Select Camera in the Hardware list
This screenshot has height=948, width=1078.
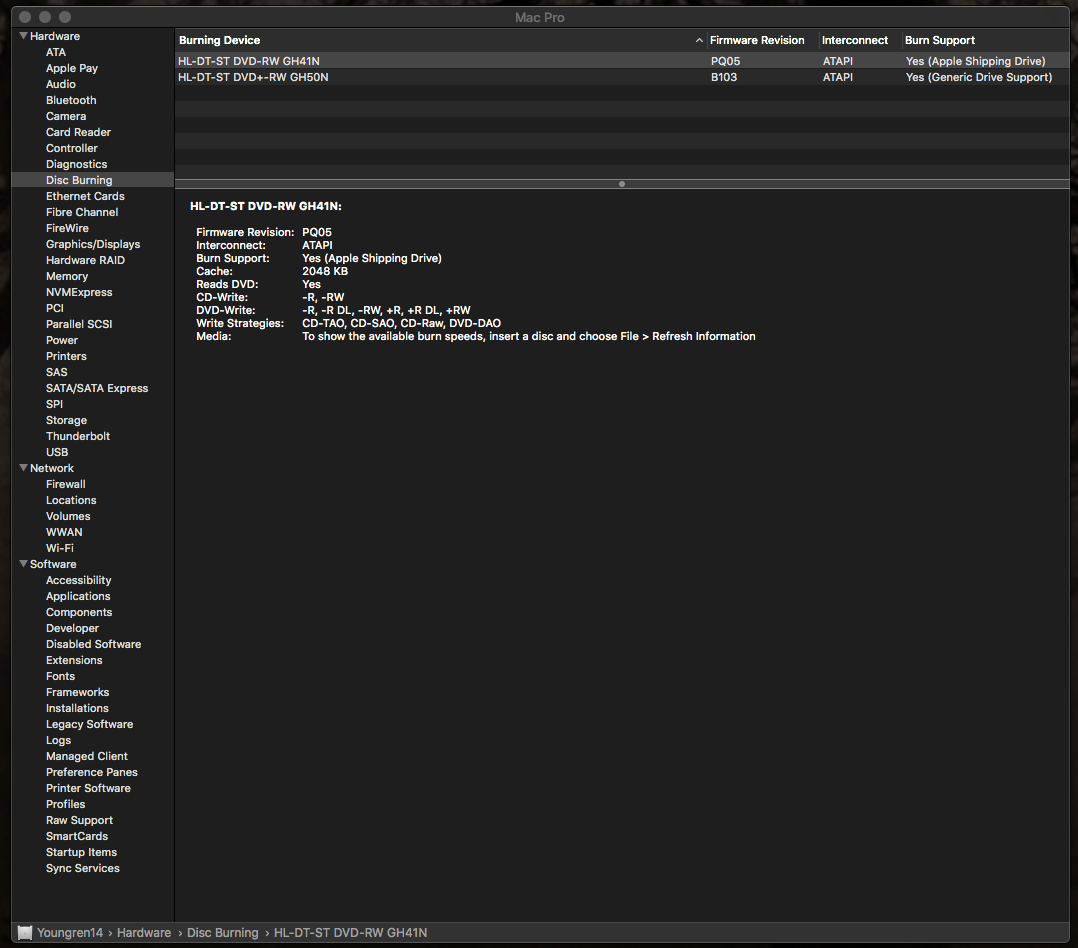point(66,116)
